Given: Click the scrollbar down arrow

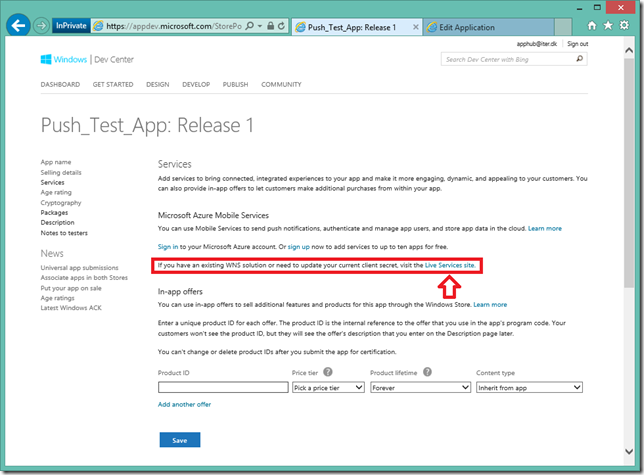Looking at the screenshot, I should pyautogui.click(x=629, y=451).
